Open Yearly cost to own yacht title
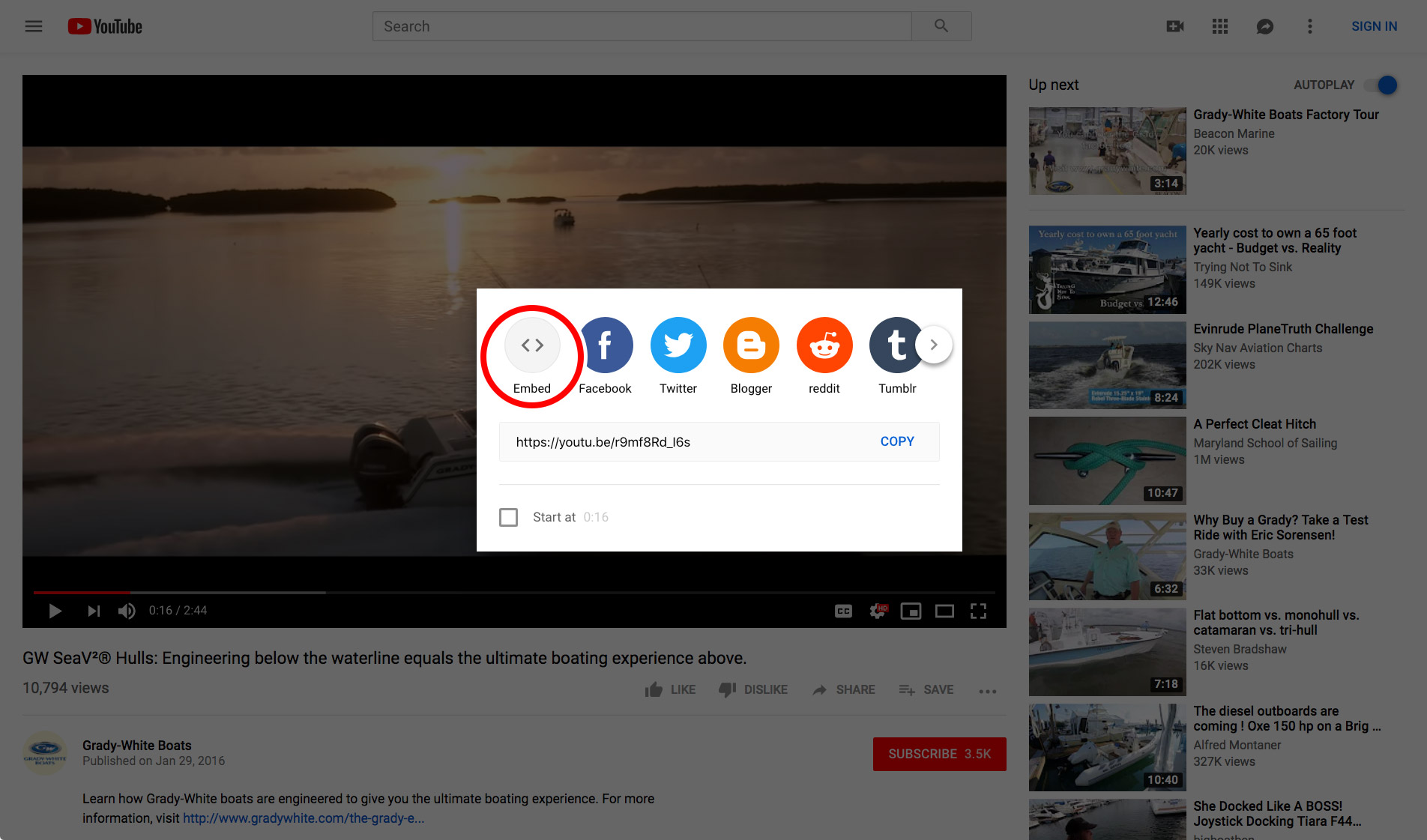Viewport: 1427px width, 840px height. [x=1275, y=241]
